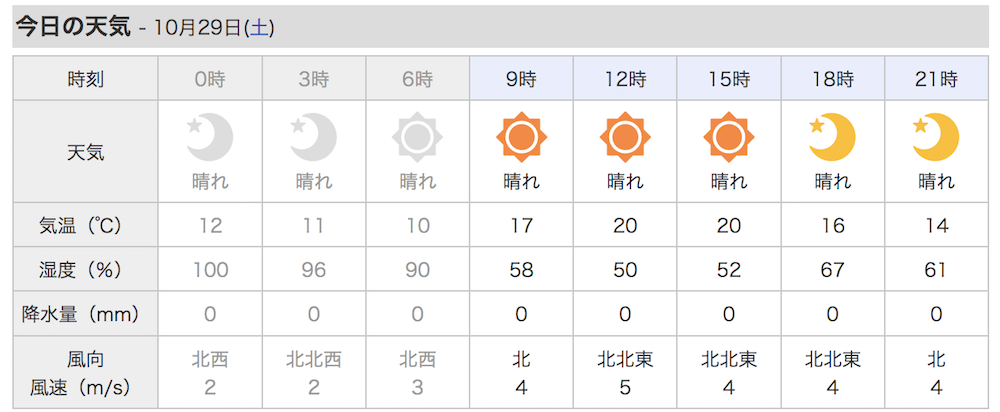
Task: Click the orange sun icon at 9時
Action: pyautogui.click(x=521, y=136)
